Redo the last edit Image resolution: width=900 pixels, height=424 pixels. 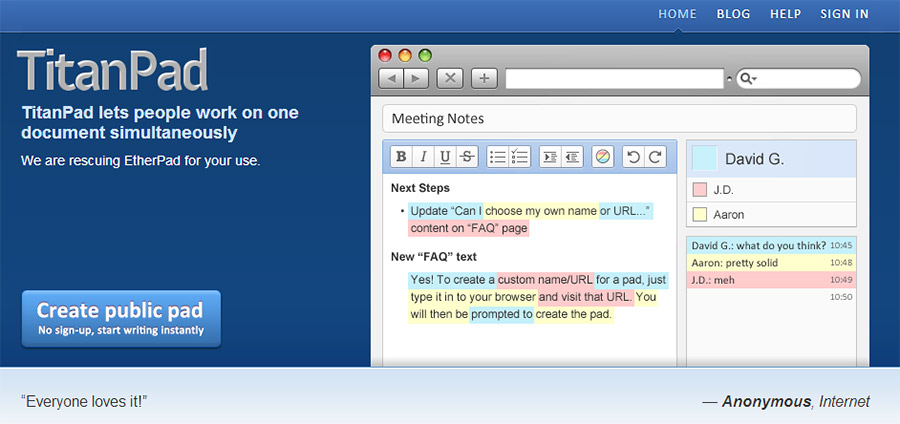655,157
